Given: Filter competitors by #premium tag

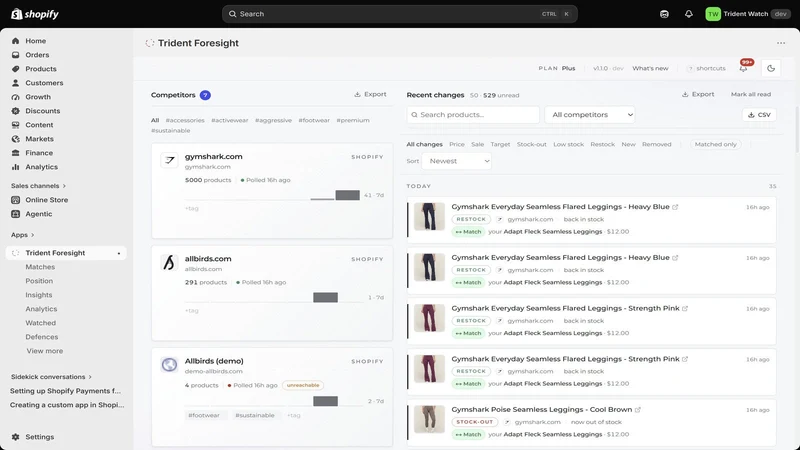Looking at the screenshot, I should (x=353, y=120).
